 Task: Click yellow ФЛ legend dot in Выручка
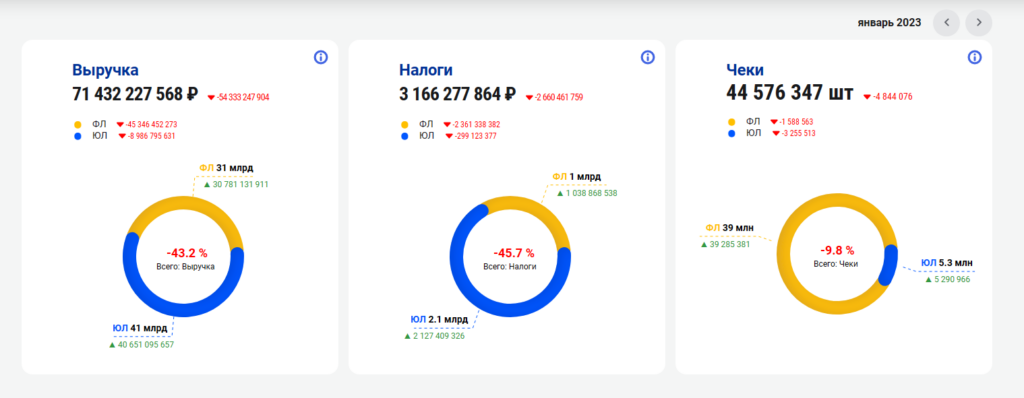[x=78, y=124]
